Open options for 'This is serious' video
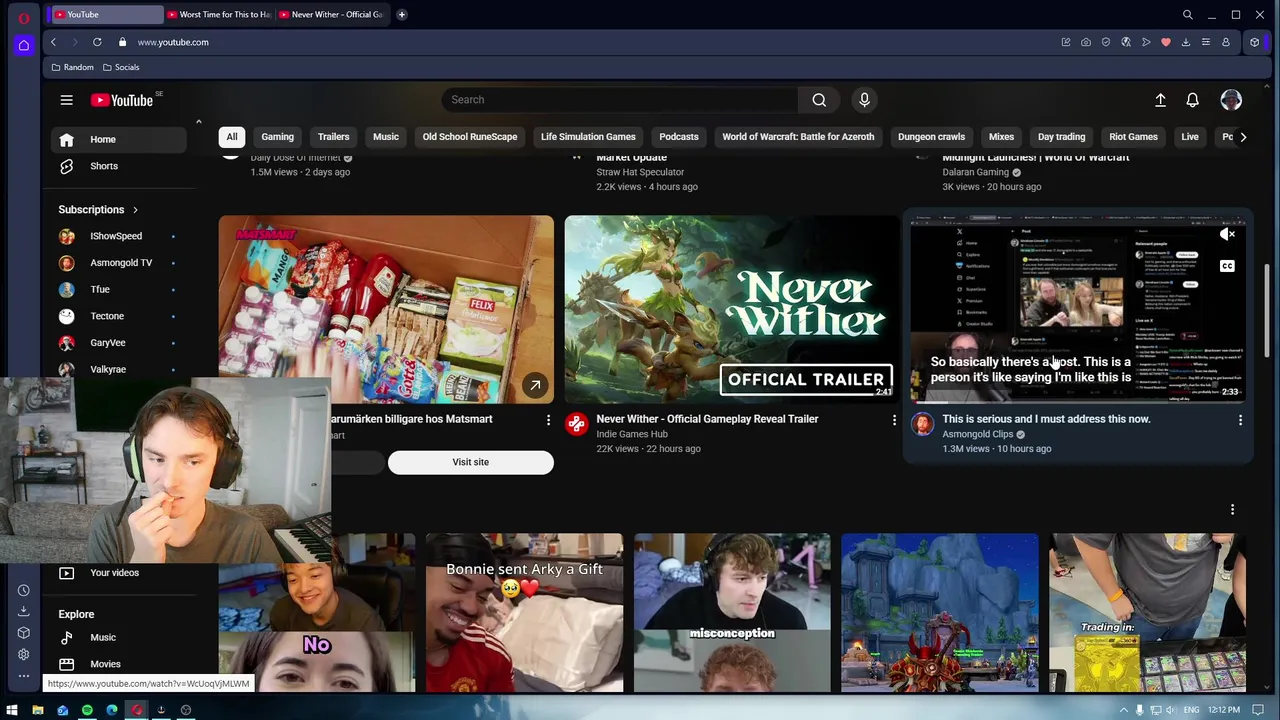This screenshot has width=1280, height=720. (1240, 420)
